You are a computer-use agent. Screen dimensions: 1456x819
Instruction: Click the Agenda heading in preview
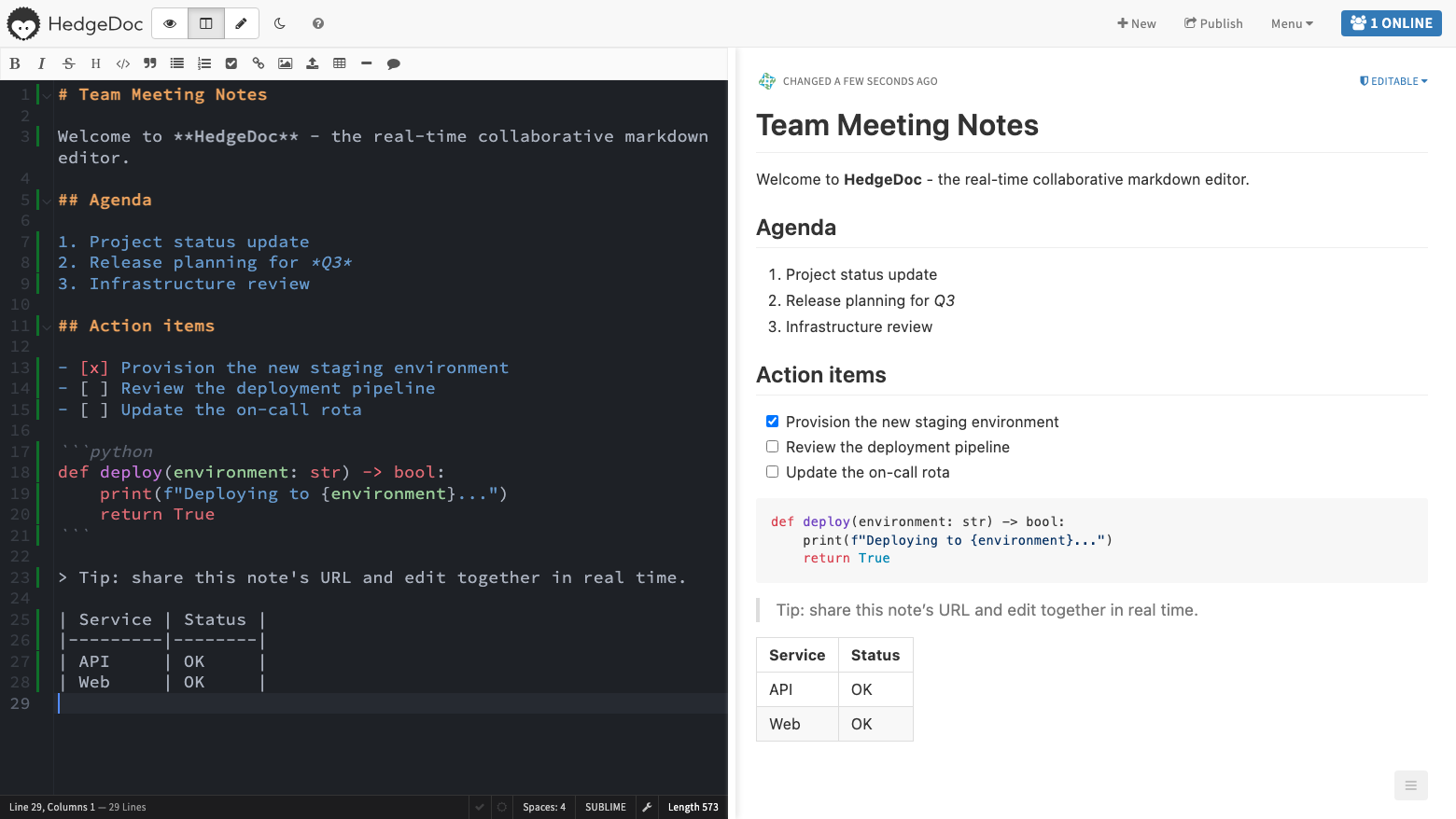coord(796,228)
